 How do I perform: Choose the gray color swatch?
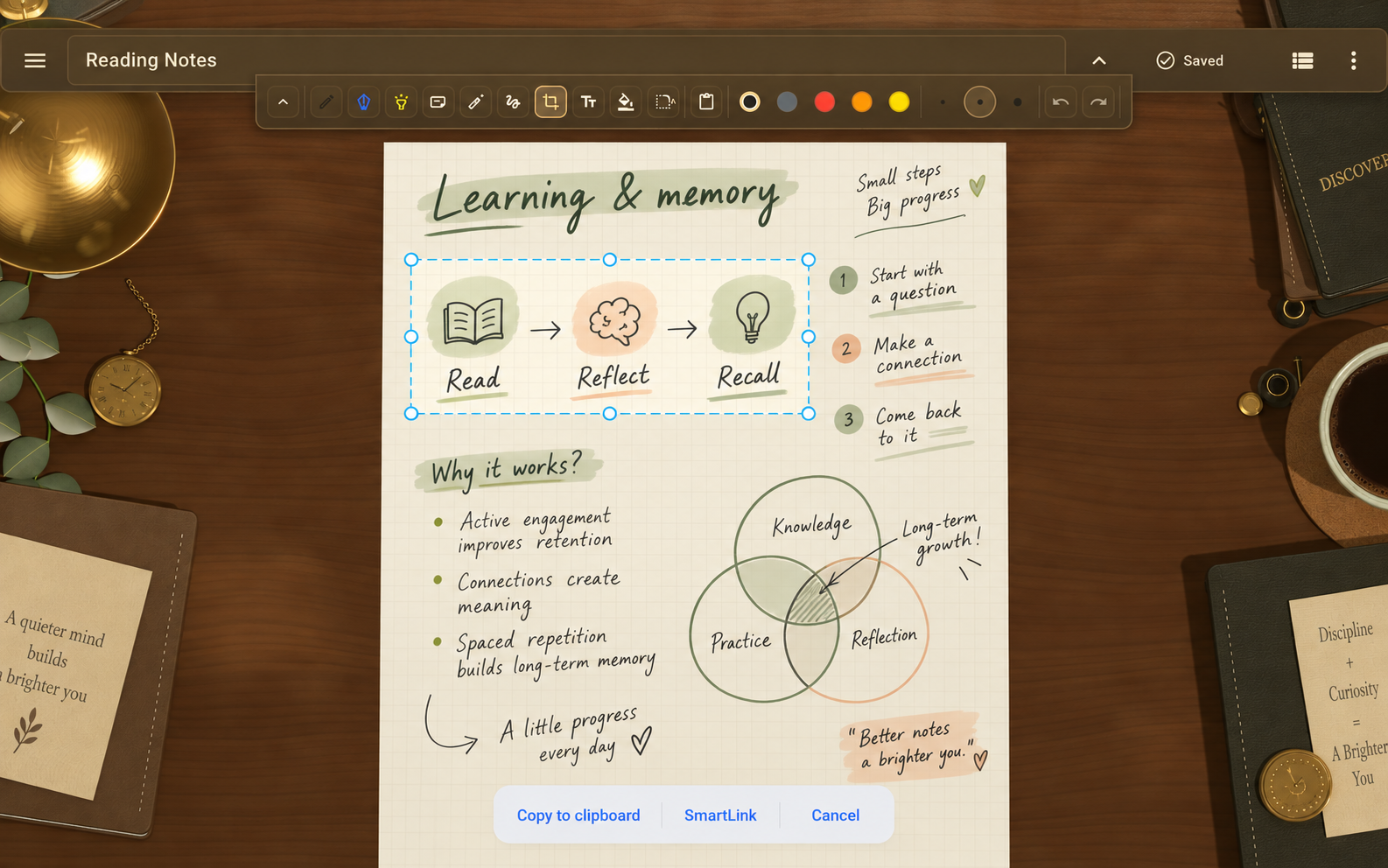(x=788, y=102)
